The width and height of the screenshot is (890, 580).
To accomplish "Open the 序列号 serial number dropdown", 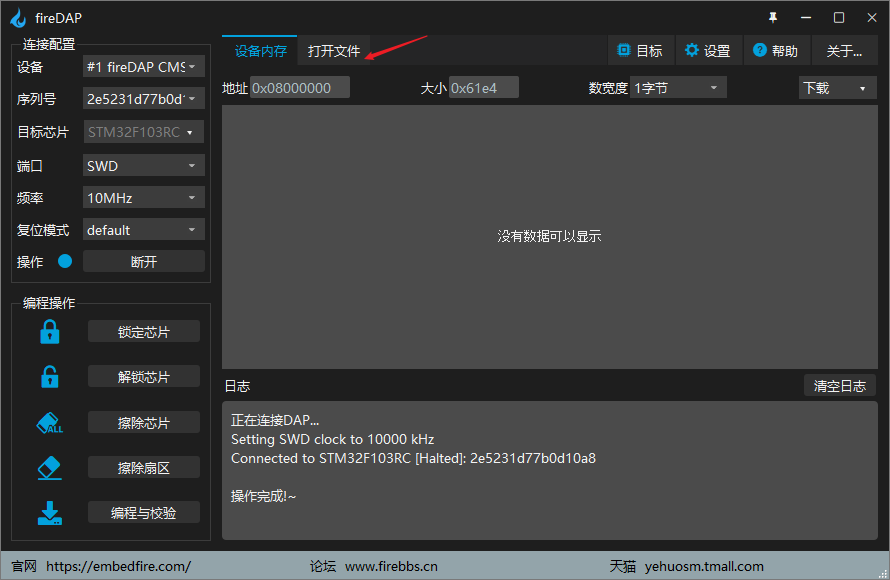I will coord(144,99).
